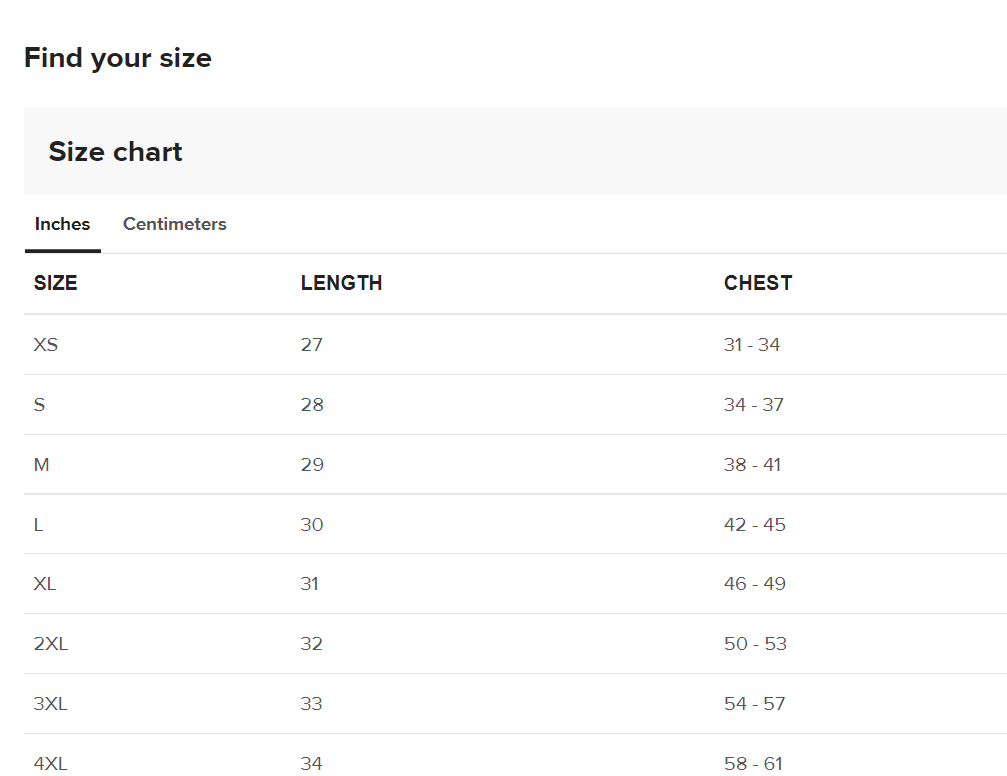
Task: Click the chest value 38 - 41
Action: [752, 465]
